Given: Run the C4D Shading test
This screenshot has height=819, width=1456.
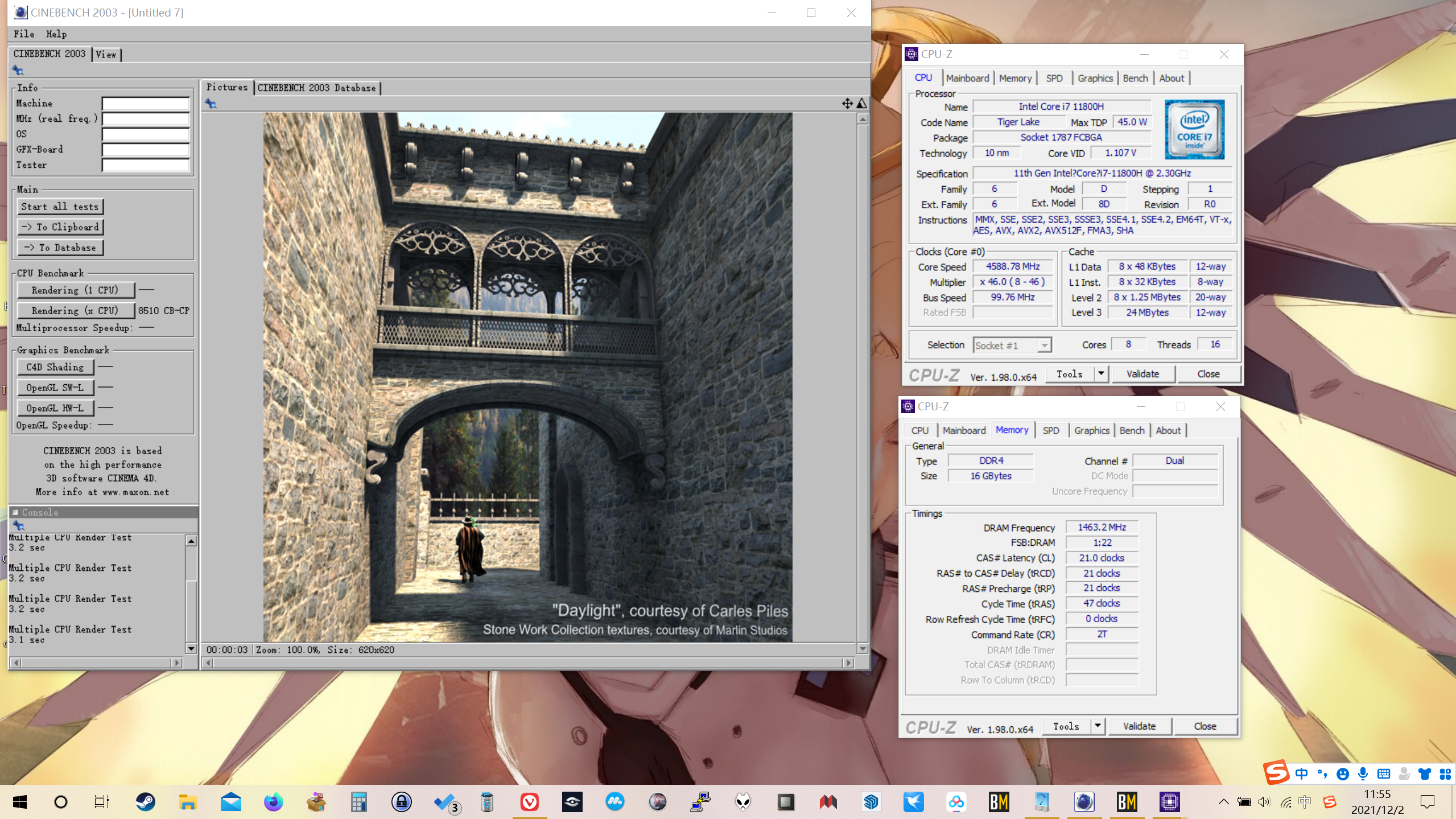Looking at the screenshot, I should (55, 367).
